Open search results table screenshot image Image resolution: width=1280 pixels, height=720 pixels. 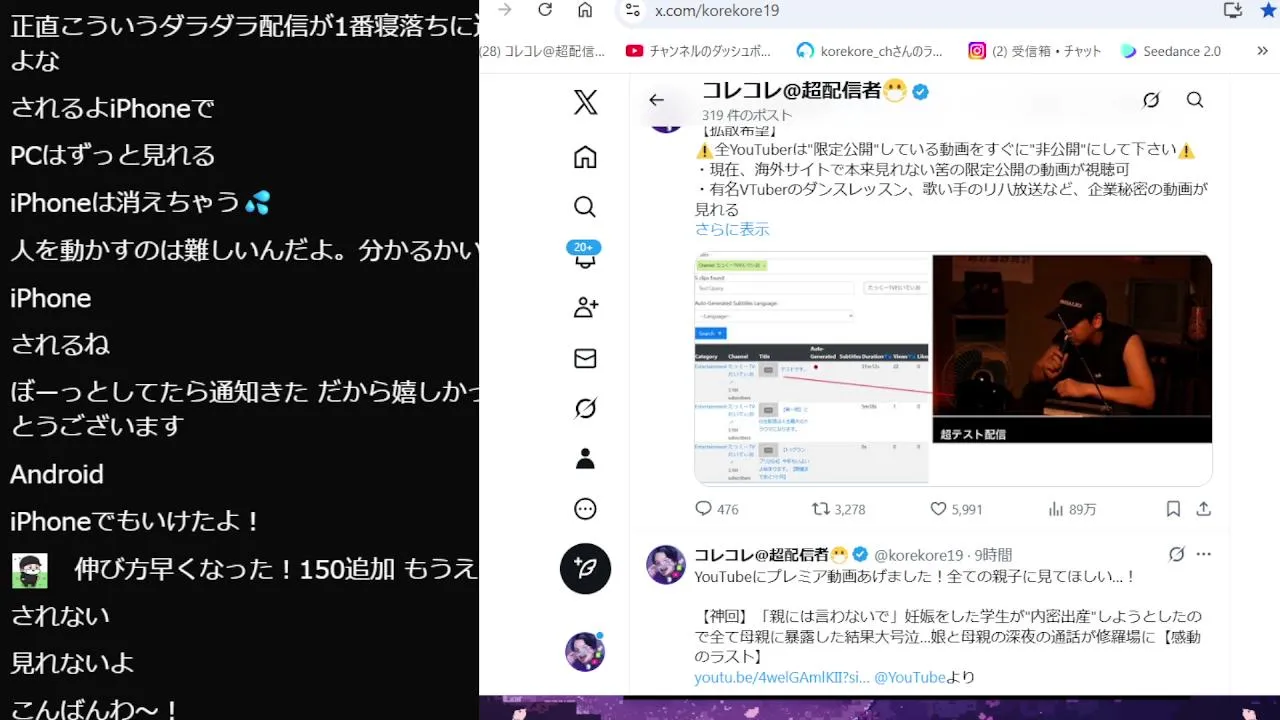(x=813, y=369)
